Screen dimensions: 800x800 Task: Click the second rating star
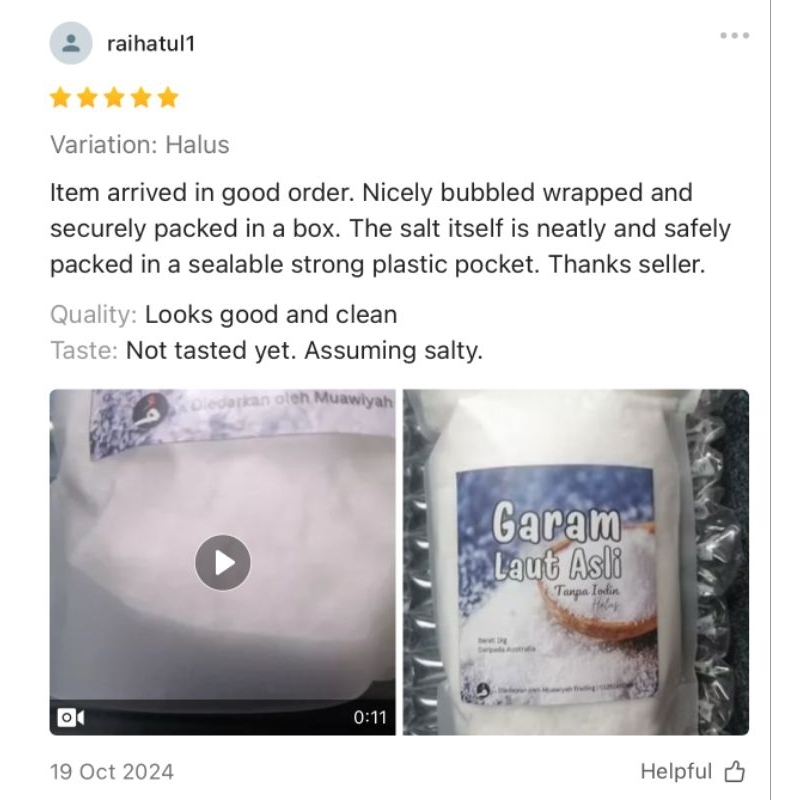(87, 97)
